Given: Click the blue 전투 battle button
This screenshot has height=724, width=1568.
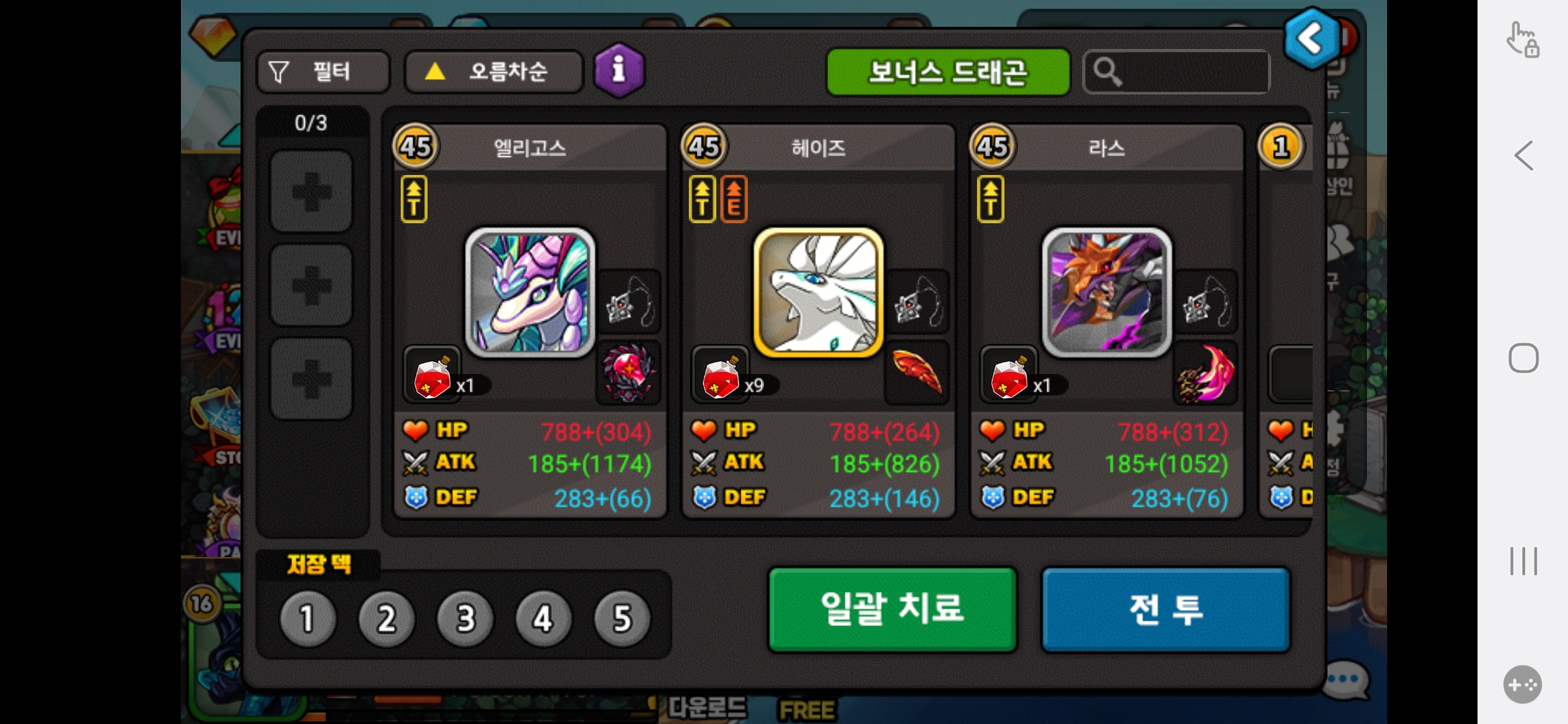Looking at the screenshot, I should (x=1166, y=609).
